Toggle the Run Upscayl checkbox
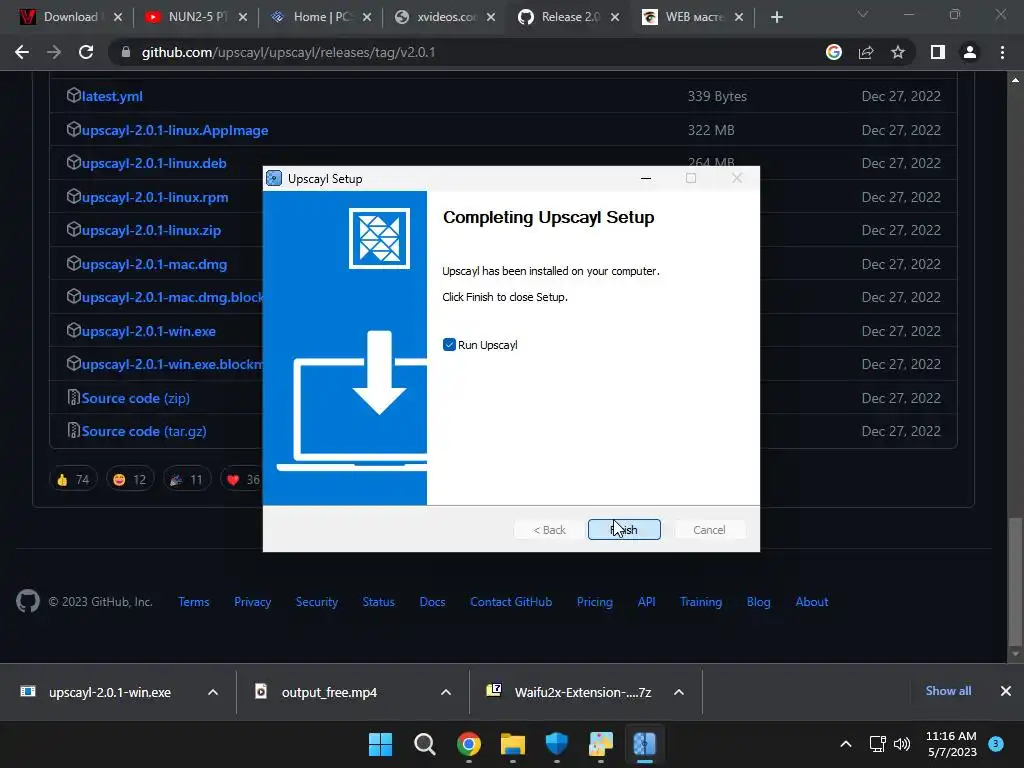This screenshot has width=1024, height=768. (x=449, y=345)
